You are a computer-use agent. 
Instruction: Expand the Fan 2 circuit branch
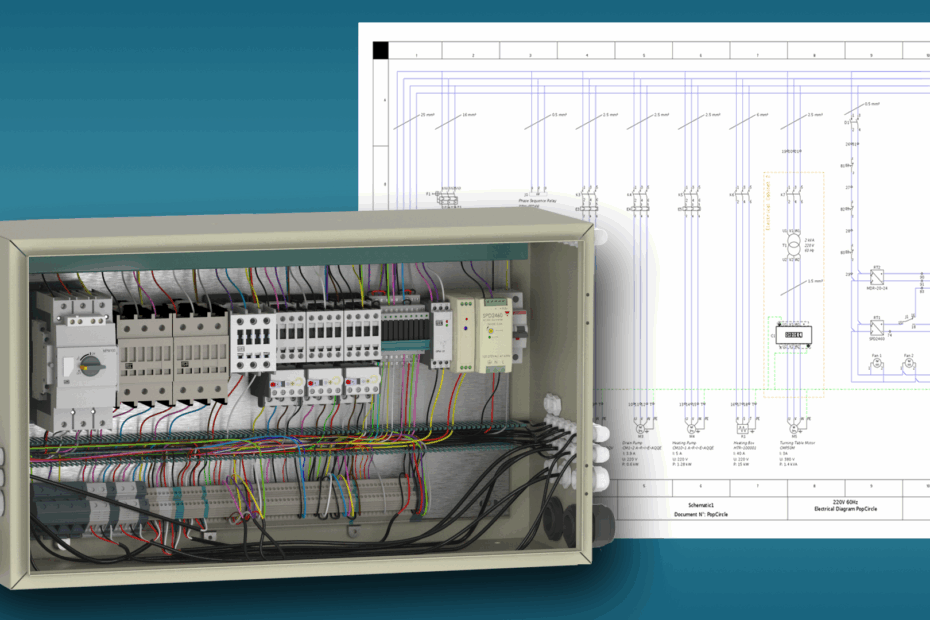908,364
